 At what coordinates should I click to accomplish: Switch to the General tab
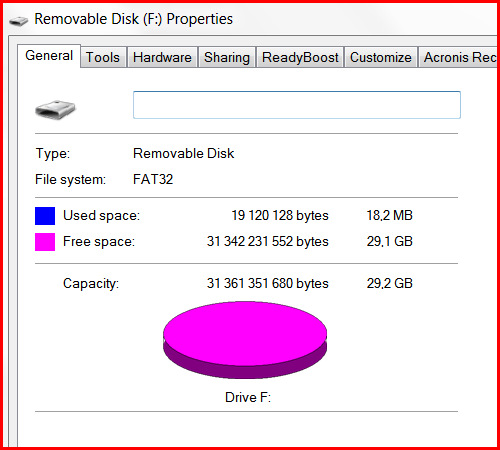[49, 56]
